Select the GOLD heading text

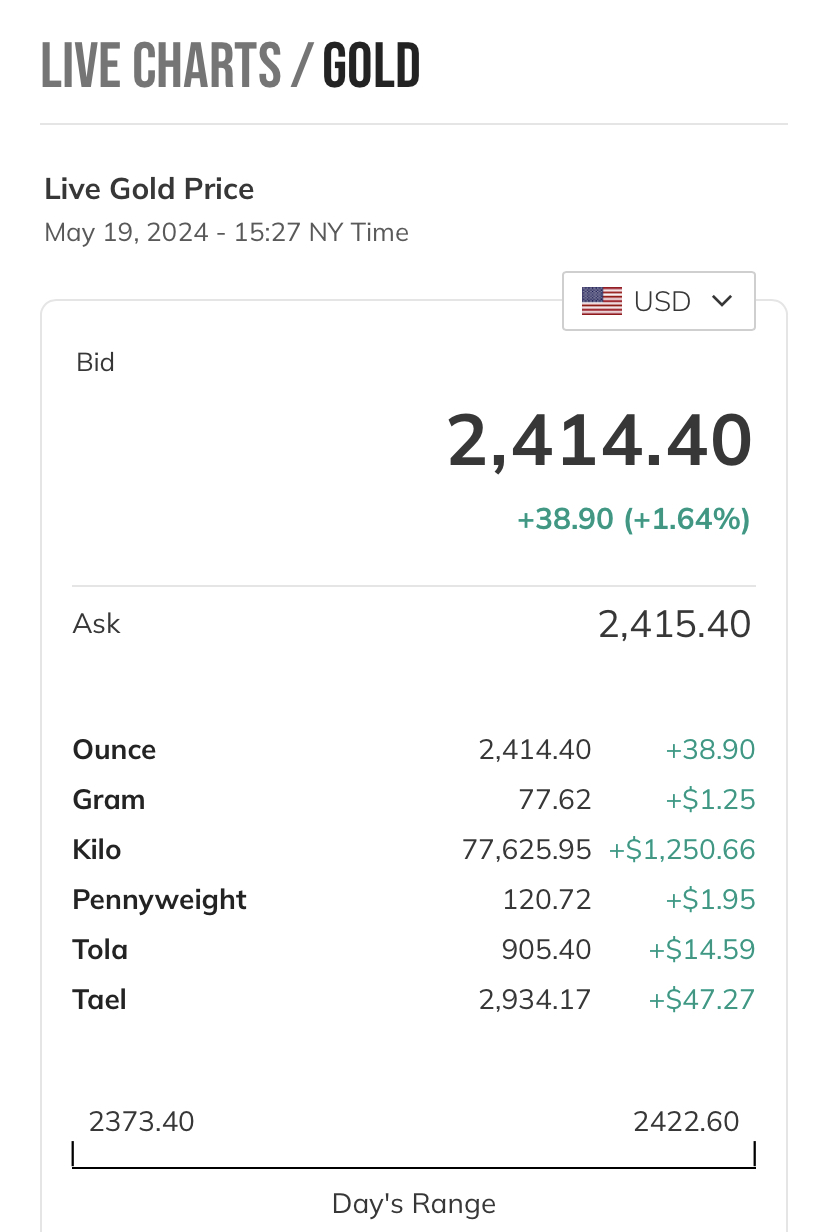[x=371, y=67]
